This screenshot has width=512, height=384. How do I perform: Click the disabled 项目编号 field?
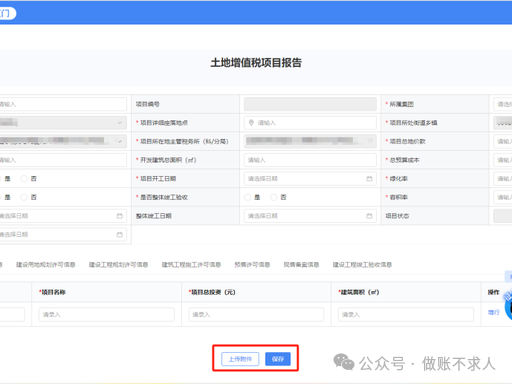click(x=310, y=104)
